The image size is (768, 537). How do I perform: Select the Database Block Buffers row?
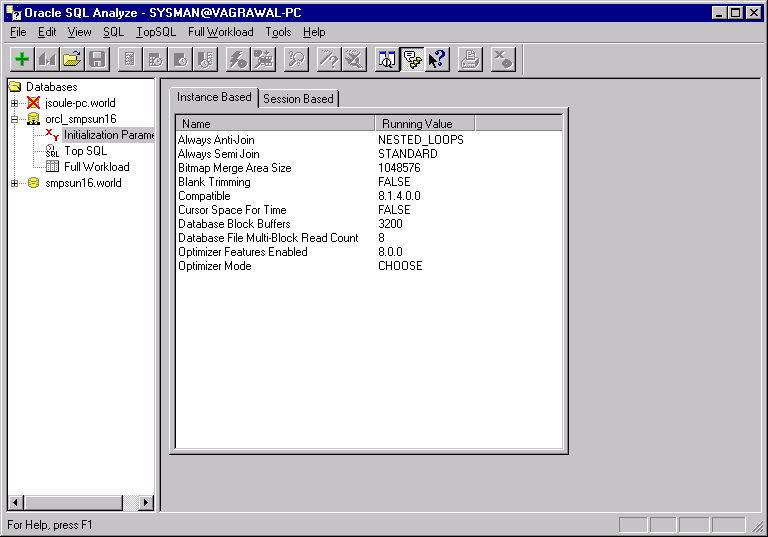(x=369, y=224)
